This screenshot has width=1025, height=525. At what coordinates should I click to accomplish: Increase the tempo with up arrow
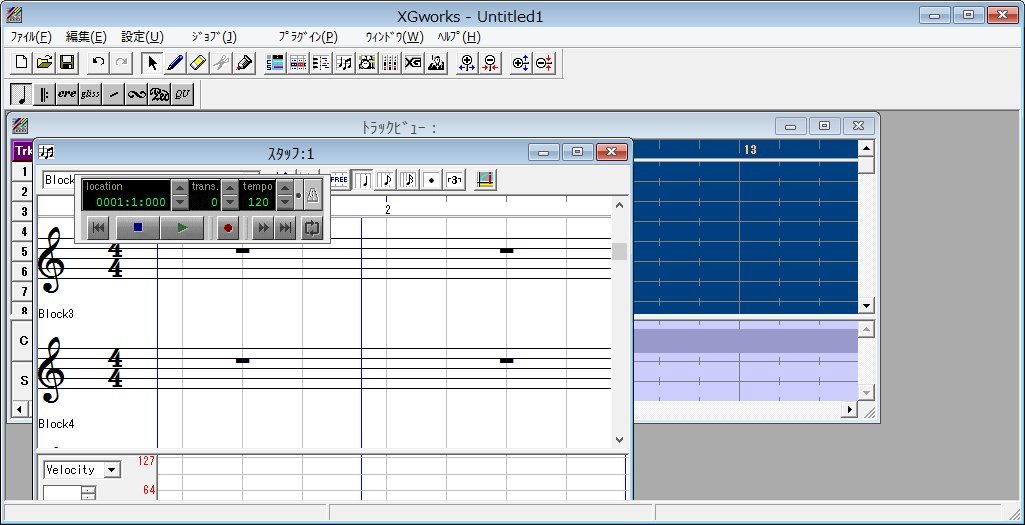click(284, 188)
